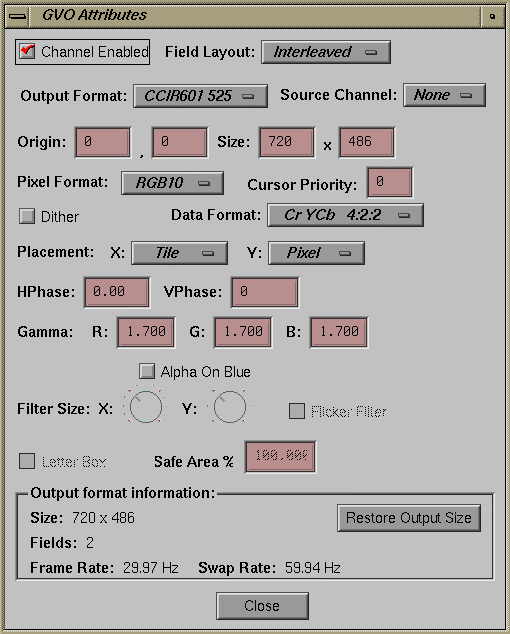
Task: Click the Cursor Priority input field
Action: click(x=390, y=182)
